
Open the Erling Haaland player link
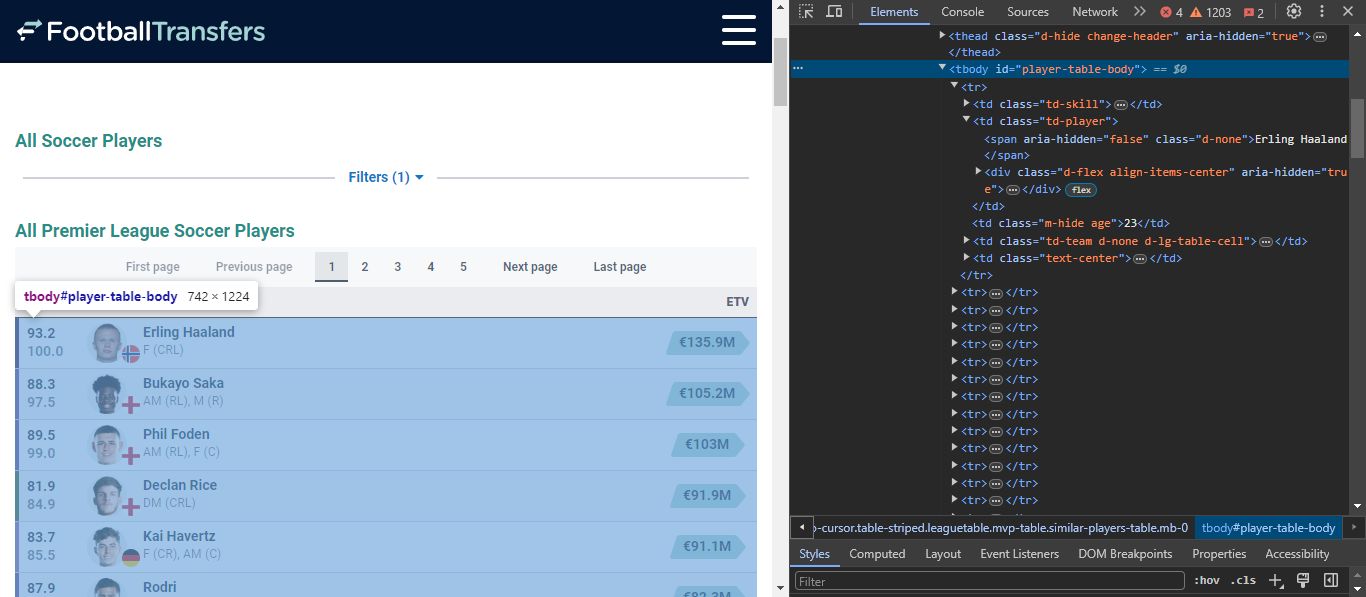189,332
